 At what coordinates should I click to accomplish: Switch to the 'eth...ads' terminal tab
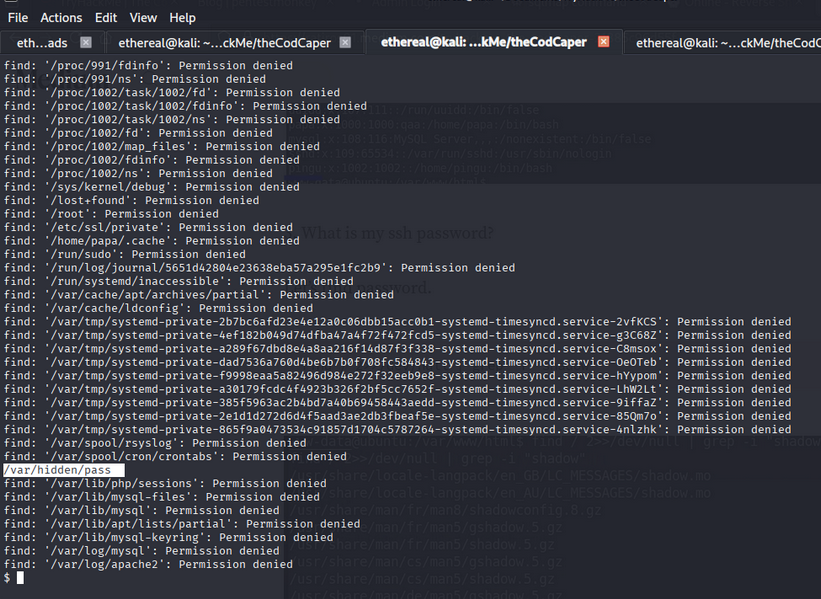42,42
